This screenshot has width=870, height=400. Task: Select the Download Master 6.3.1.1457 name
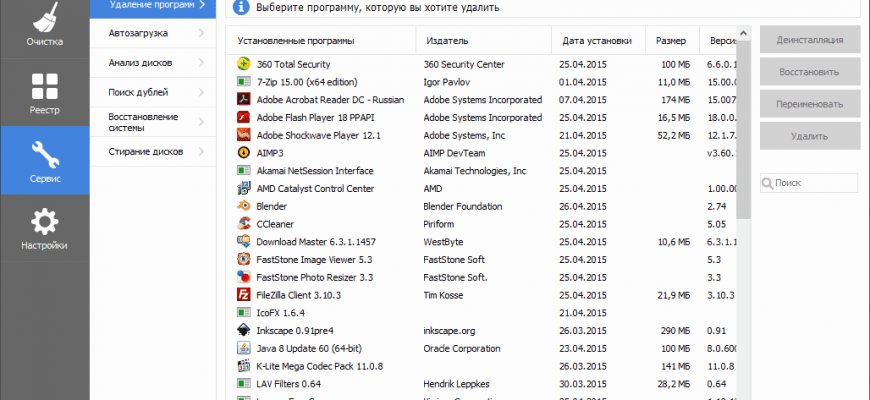pyautogui.click(x=316, y=242)
